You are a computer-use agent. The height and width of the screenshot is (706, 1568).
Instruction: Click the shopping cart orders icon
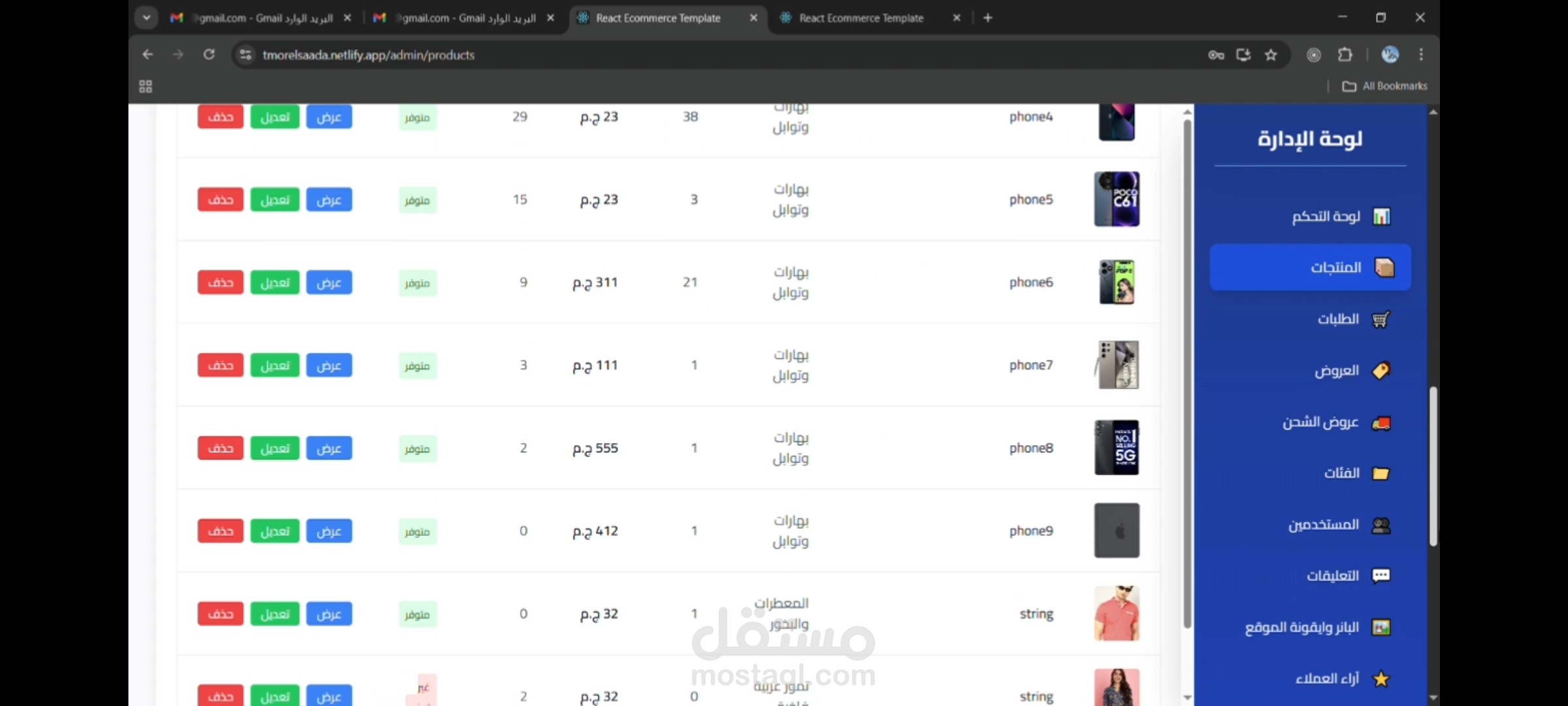[1380, 319]
